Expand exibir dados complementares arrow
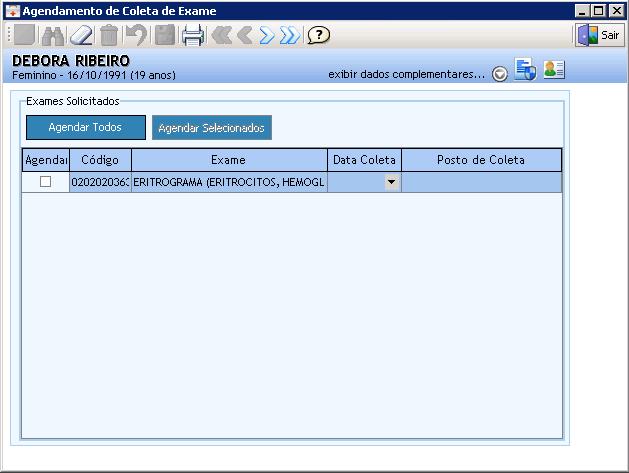Image resolution: width=629 pixels, height=473 pixels. tap(499, 74)
